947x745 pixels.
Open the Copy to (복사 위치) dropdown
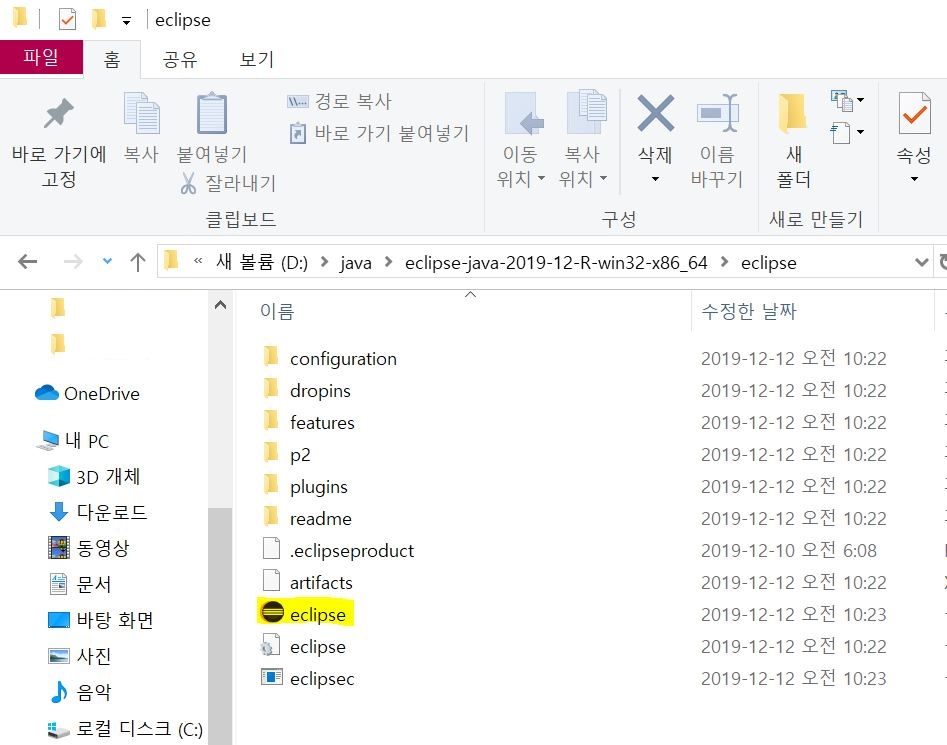click(x=583, y=141)
